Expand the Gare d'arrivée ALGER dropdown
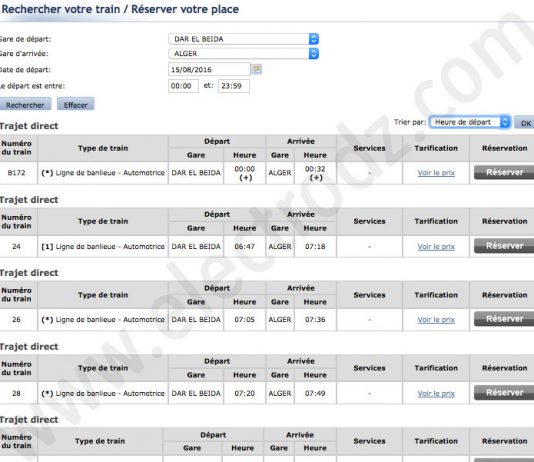Image resolution: width=534 pixels, height=462 pixels. click(x=244, y=53)
